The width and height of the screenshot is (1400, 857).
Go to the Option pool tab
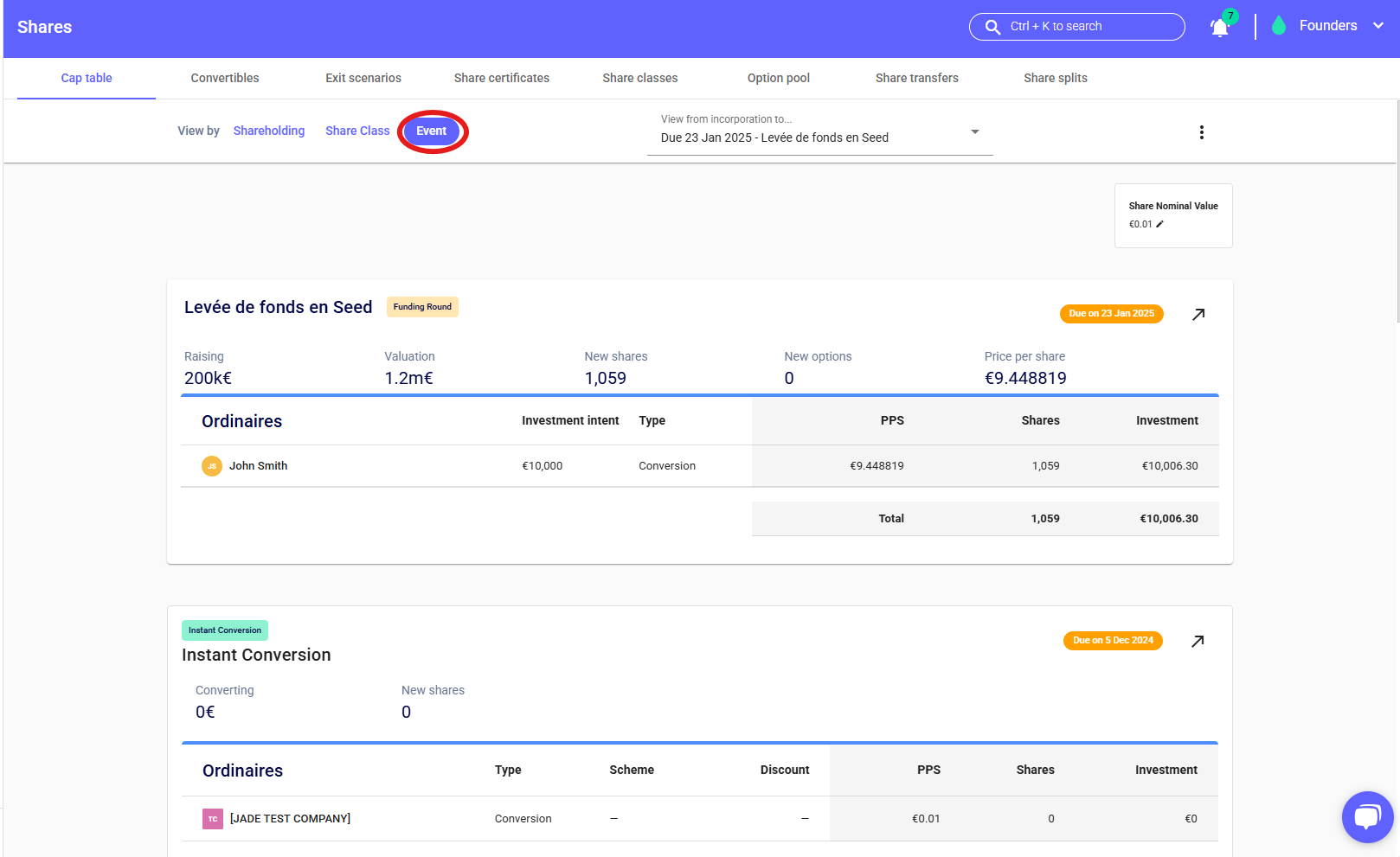pos(779,78)
